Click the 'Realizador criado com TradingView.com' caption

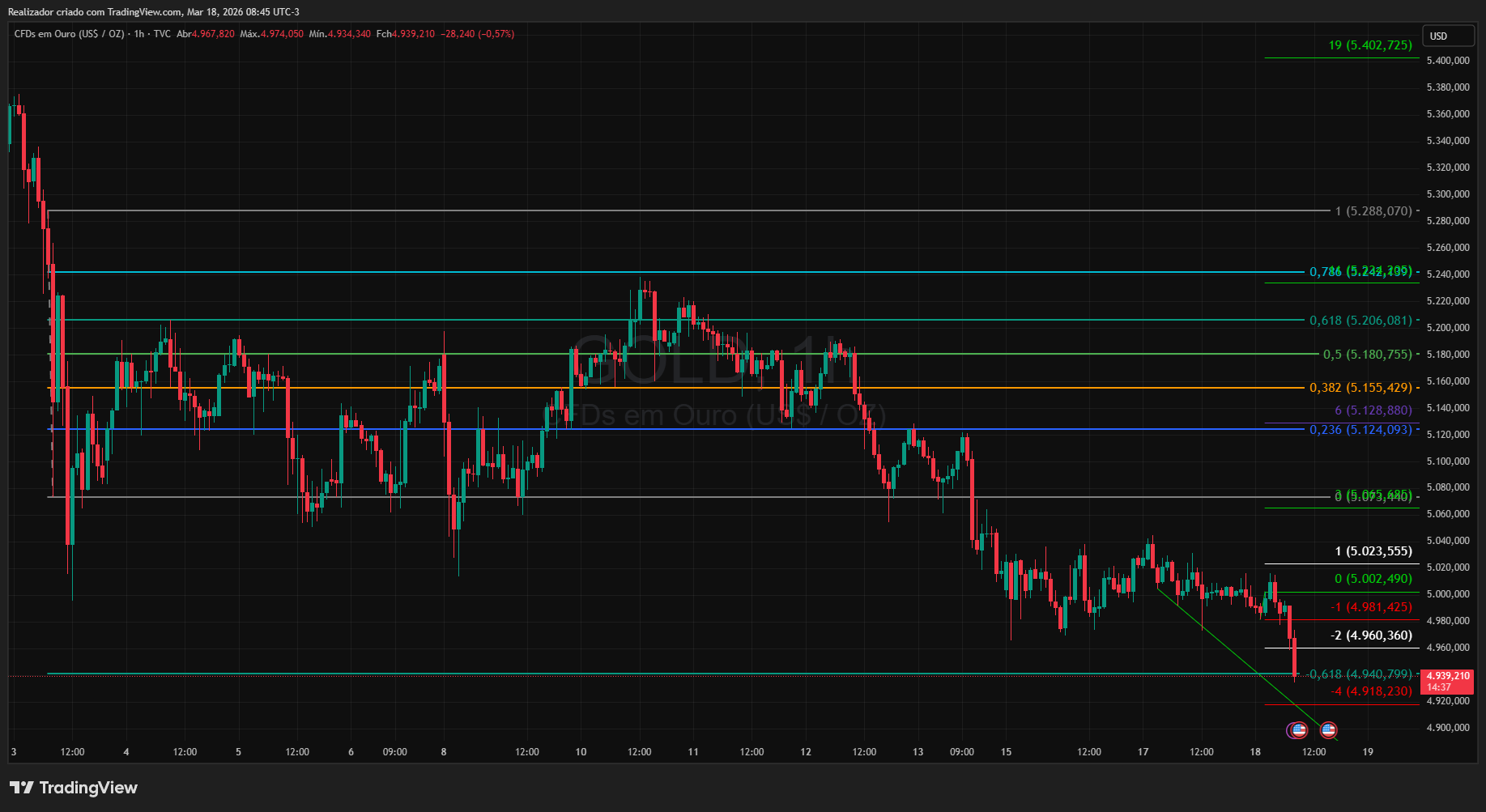click(x=95, y=12)
